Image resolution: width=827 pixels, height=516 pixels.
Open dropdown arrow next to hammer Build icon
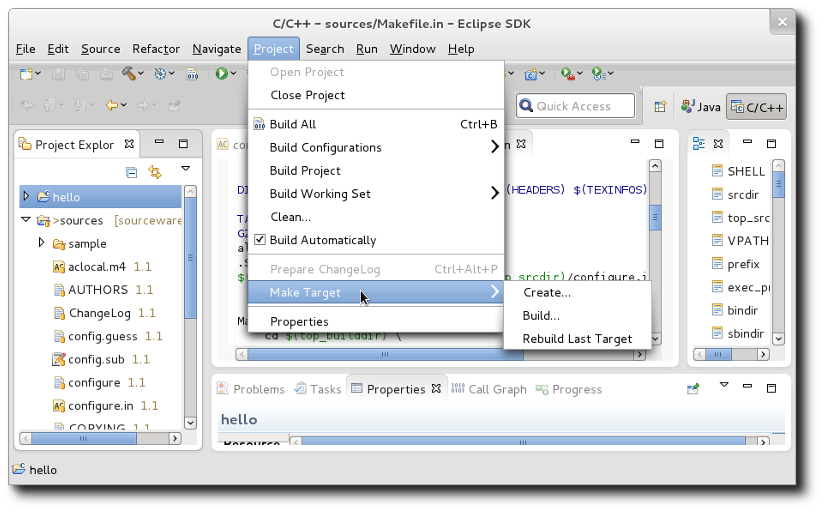click(x=140, y=74)
